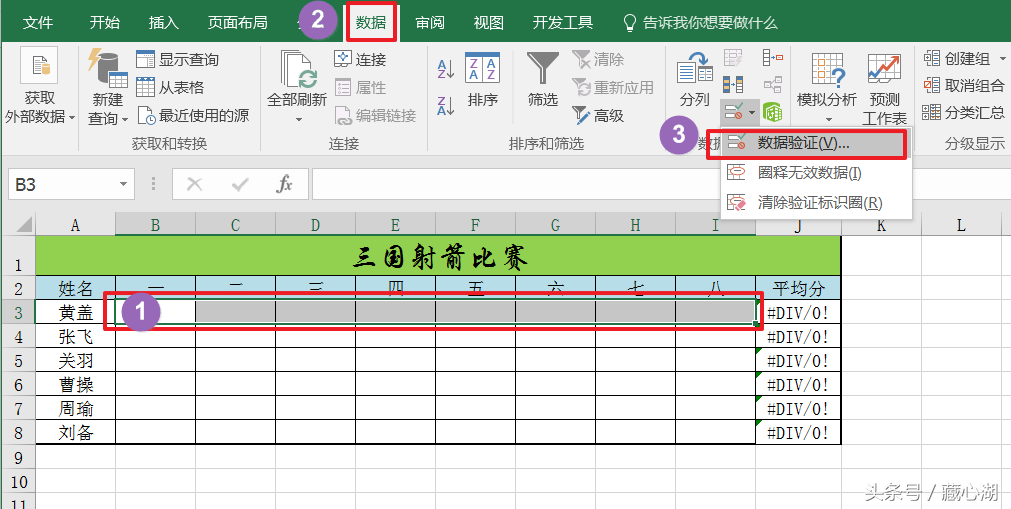Expand the data validation dropdown arrow

pyautogui.click(x=752, y=114)
